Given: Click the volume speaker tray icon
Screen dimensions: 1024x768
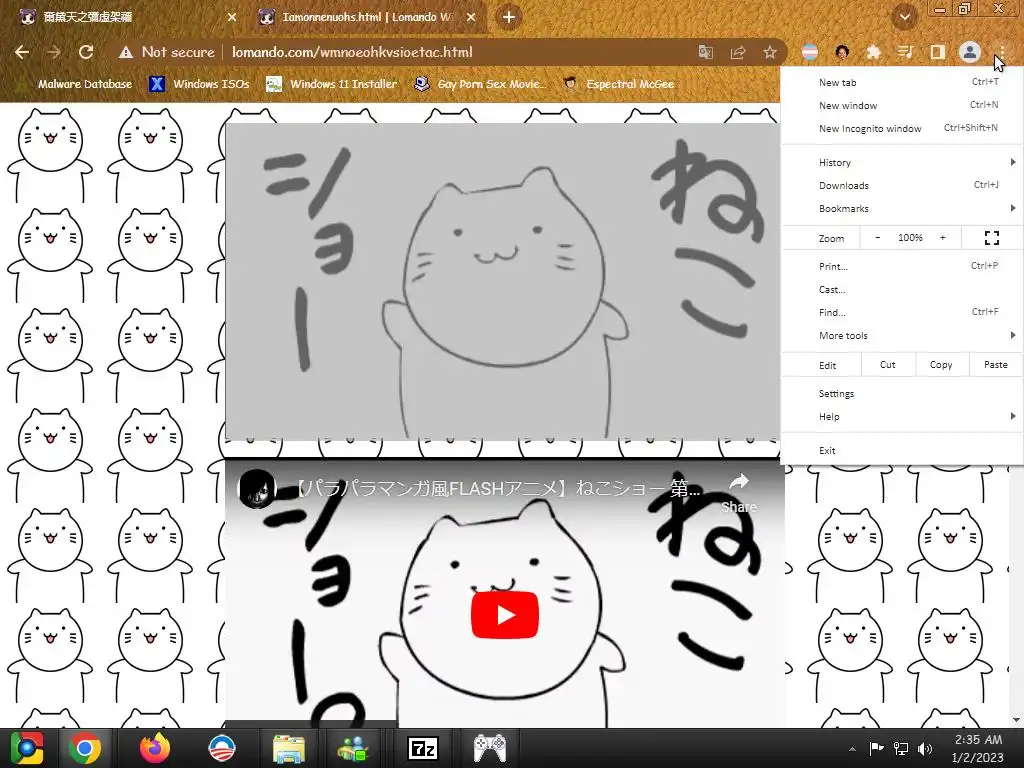Looking at the screenshot, I should 925,748.
